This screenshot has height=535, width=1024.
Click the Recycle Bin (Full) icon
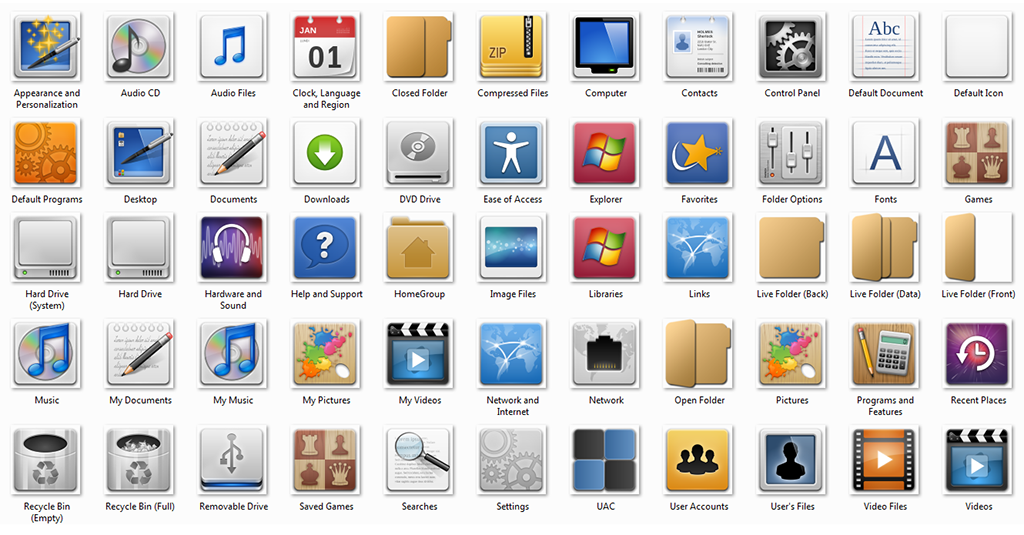(140, 460)
